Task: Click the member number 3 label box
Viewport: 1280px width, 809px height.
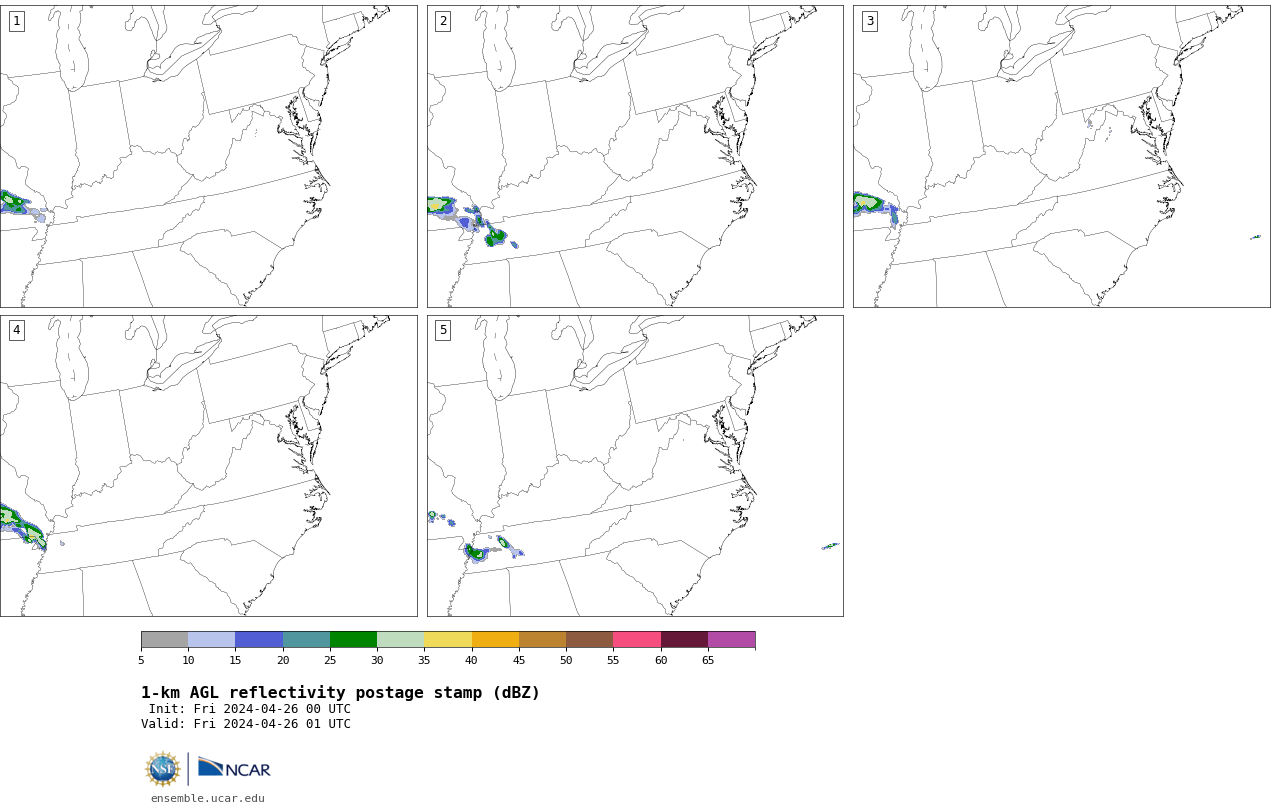Action: pos(869,21)
